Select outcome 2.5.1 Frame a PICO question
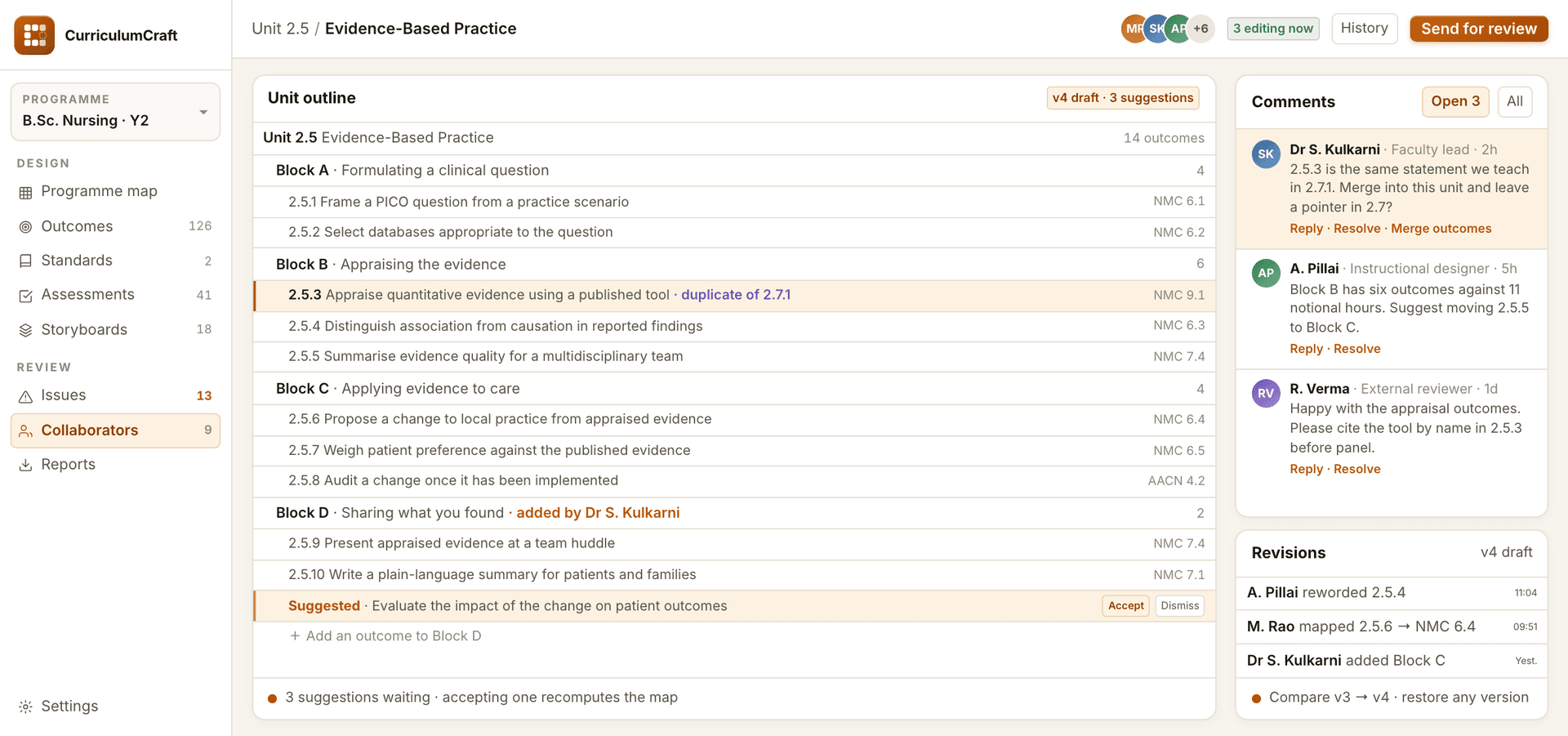This screenshot has height=736, width=1568. [x=734, y=202]
